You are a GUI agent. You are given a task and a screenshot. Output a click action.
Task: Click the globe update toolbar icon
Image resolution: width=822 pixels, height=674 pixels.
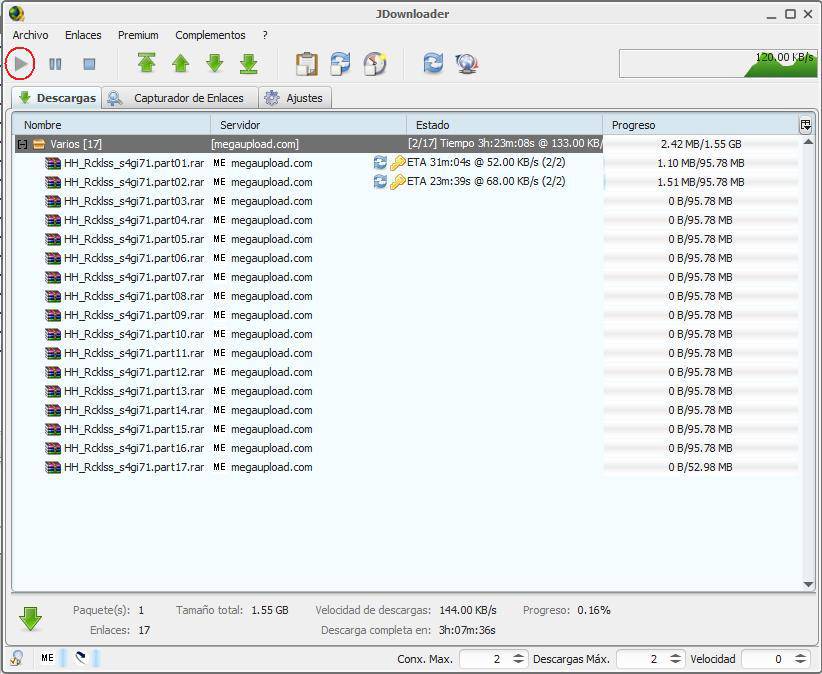(x=467, y=64)
